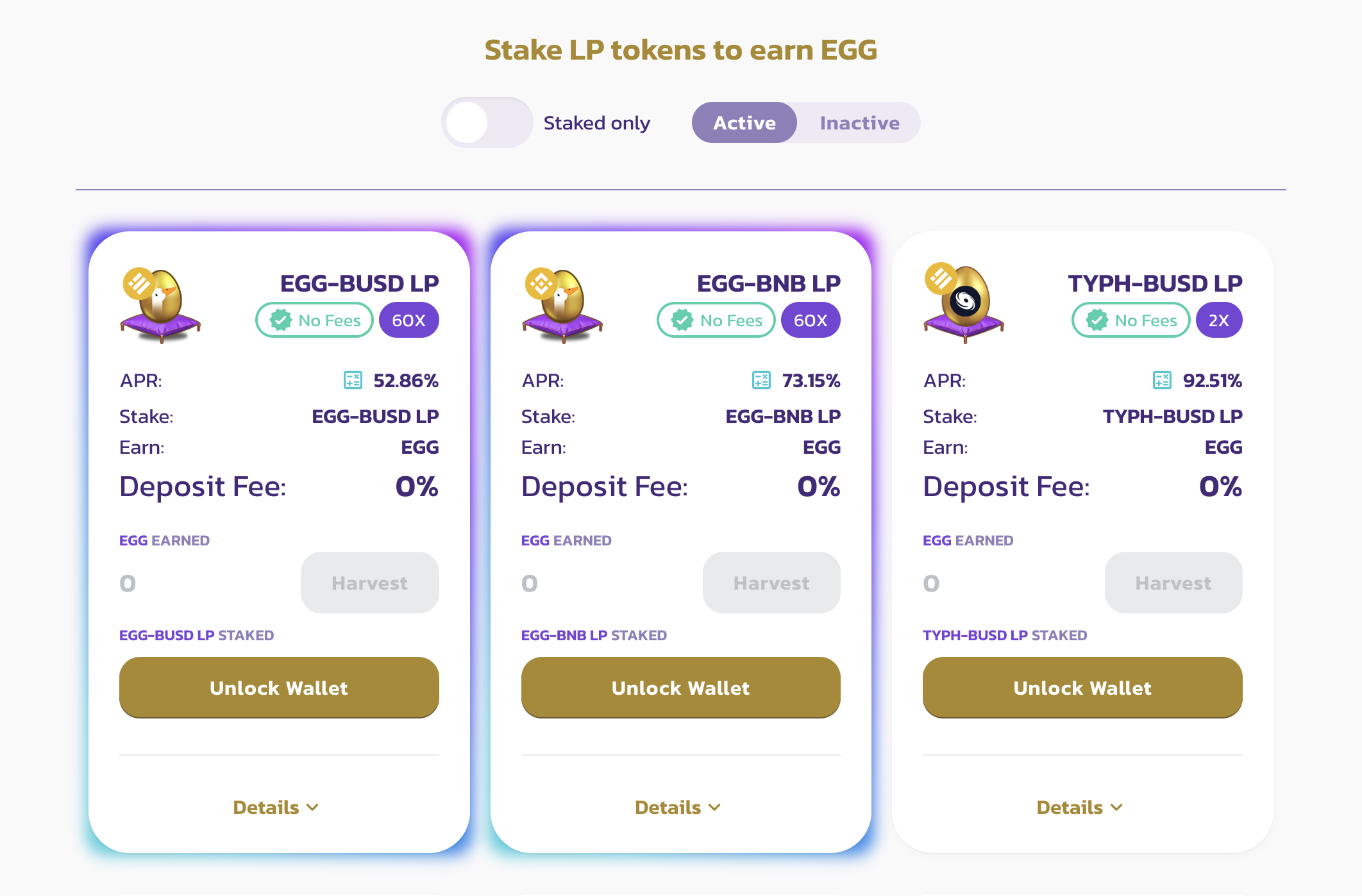Click the EGG-BUSD golden egg pool image
1362x896 pixels.
(x=160, y=305)
